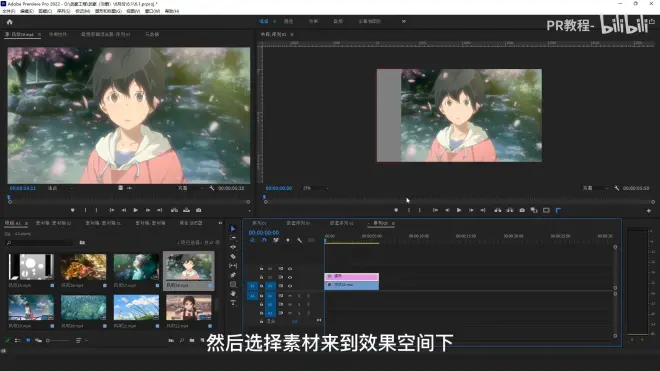Open Program monitor zoom level dropdown
This screenshot has height=371, width=660.
tap(315, 188)
